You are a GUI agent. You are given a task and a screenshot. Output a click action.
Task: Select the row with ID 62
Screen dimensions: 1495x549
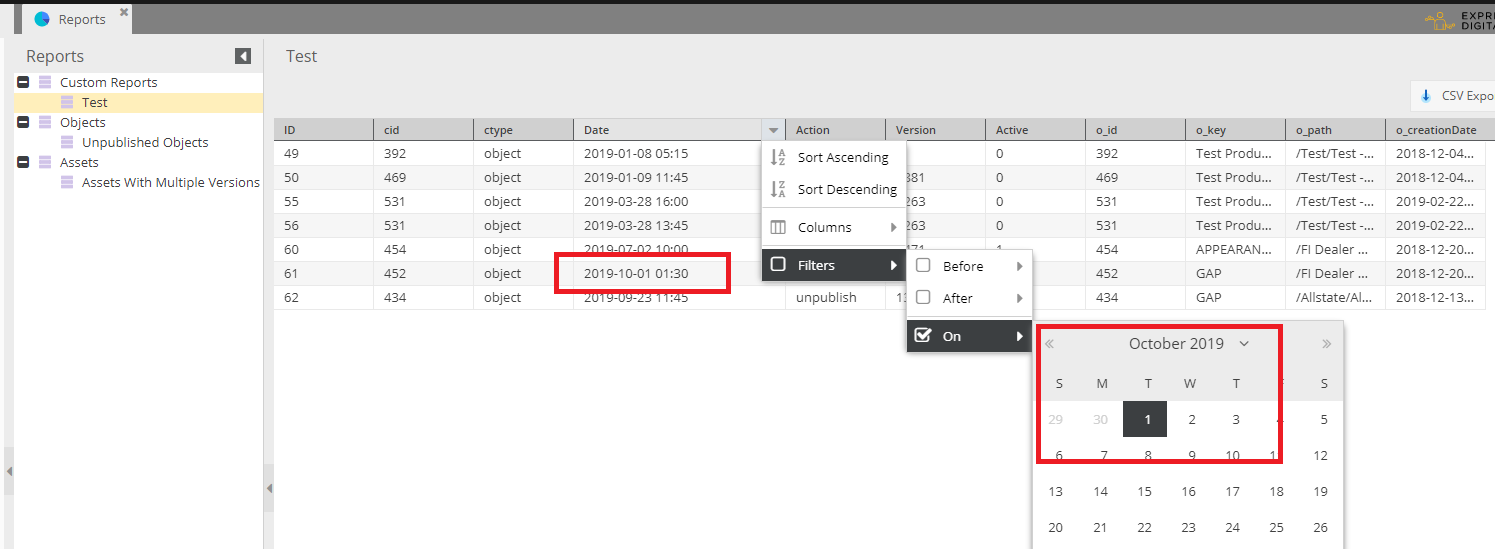880,298
